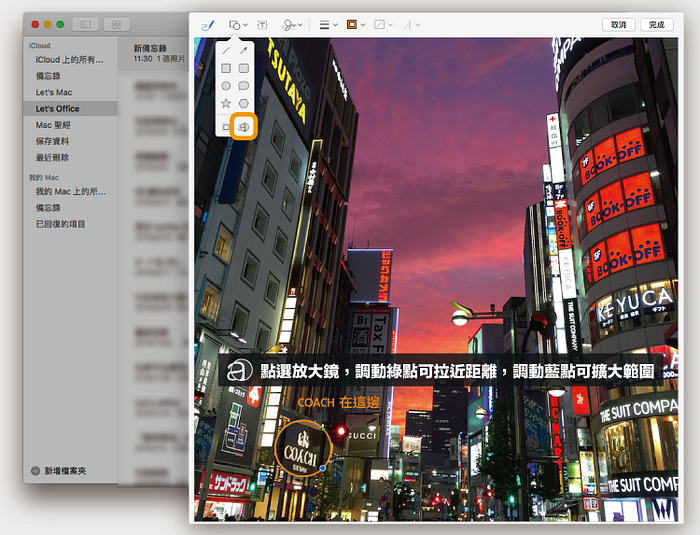This screenshot has width=700, height=535.
Task: Click the 完成 done button
Action: [656, 25]
